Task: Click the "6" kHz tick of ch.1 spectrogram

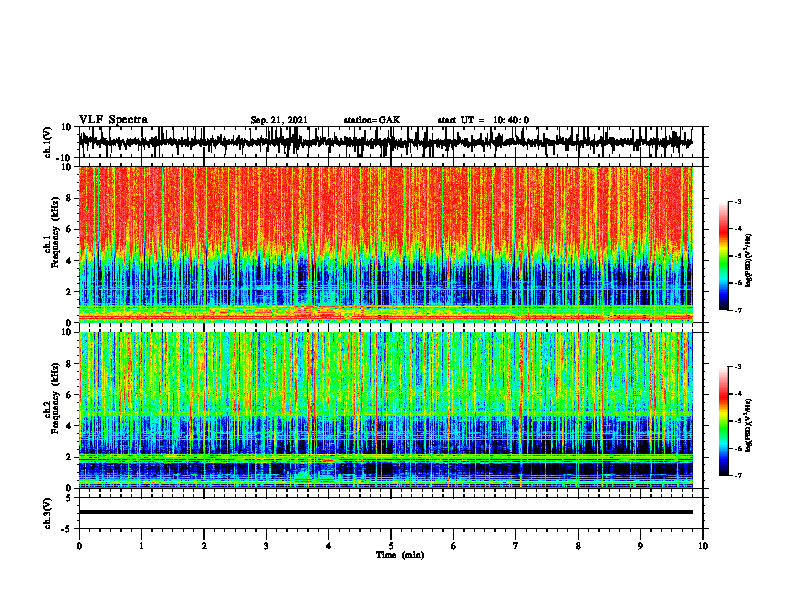Action: 70,230
